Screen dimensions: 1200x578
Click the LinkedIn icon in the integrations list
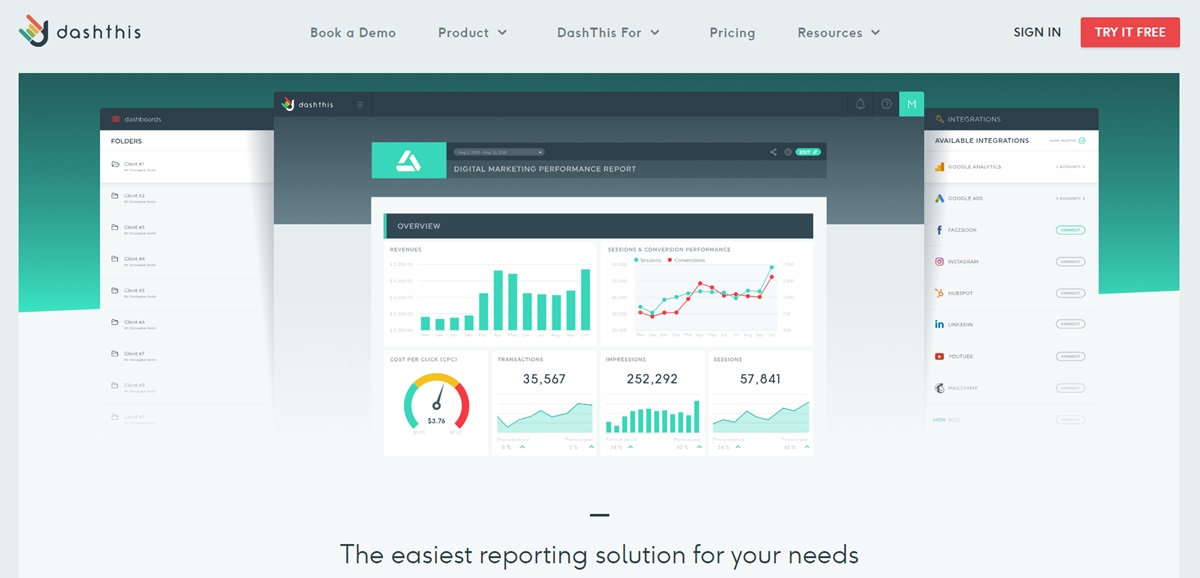pos(939,325)
